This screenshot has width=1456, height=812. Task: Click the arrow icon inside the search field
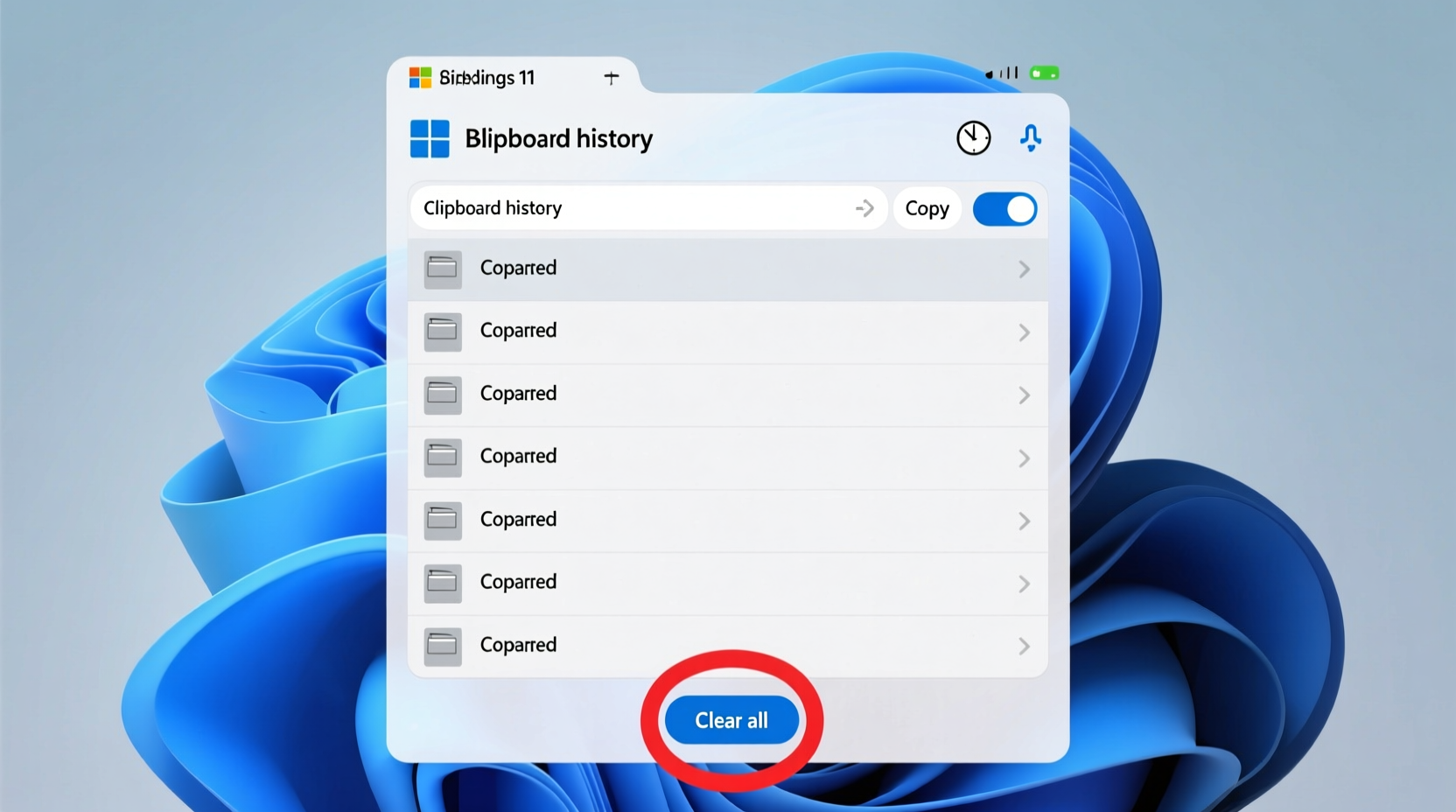tap(864, 208)
